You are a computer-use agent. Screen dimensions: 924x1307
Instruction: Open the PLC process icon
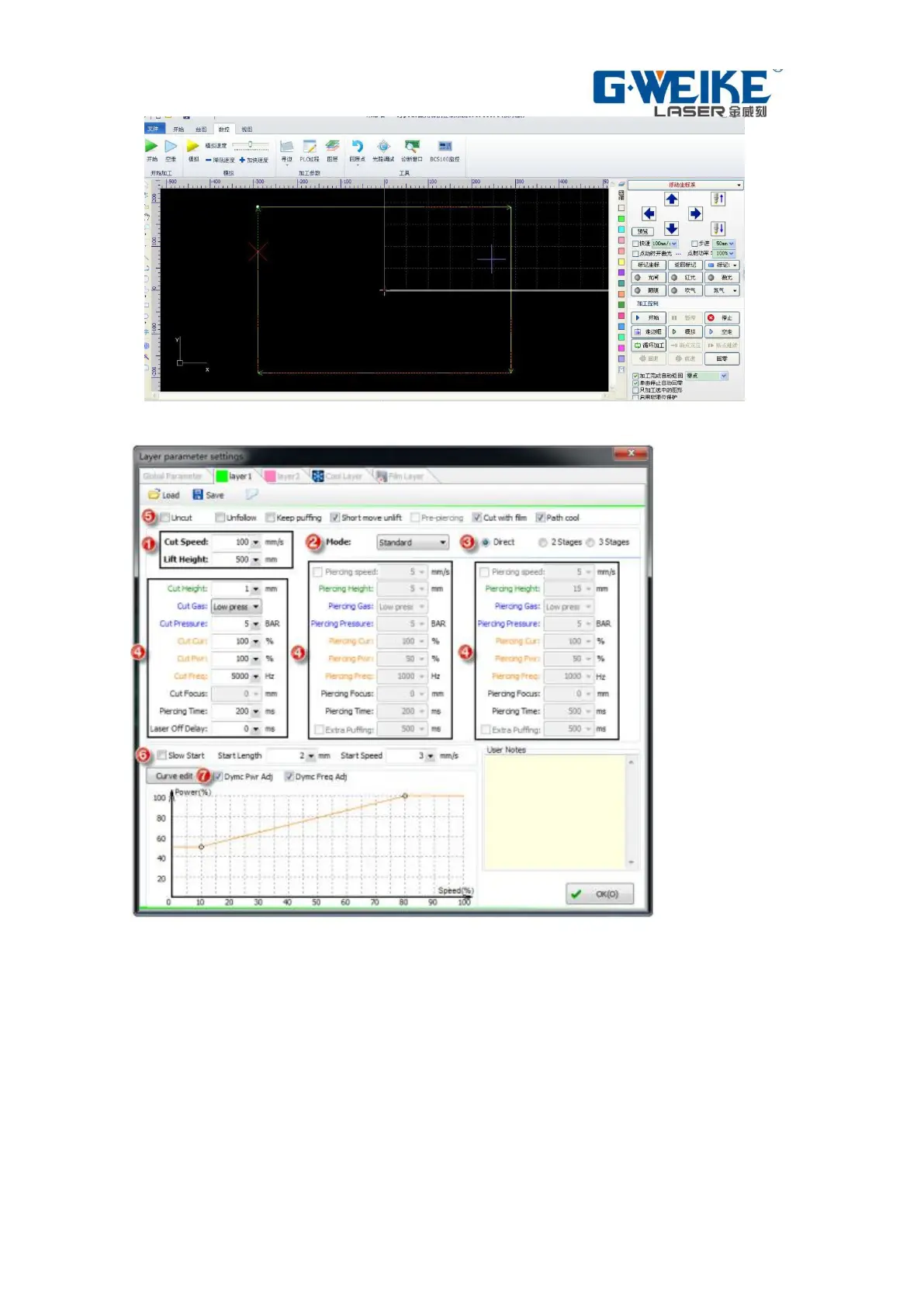[x=310, y=146]
